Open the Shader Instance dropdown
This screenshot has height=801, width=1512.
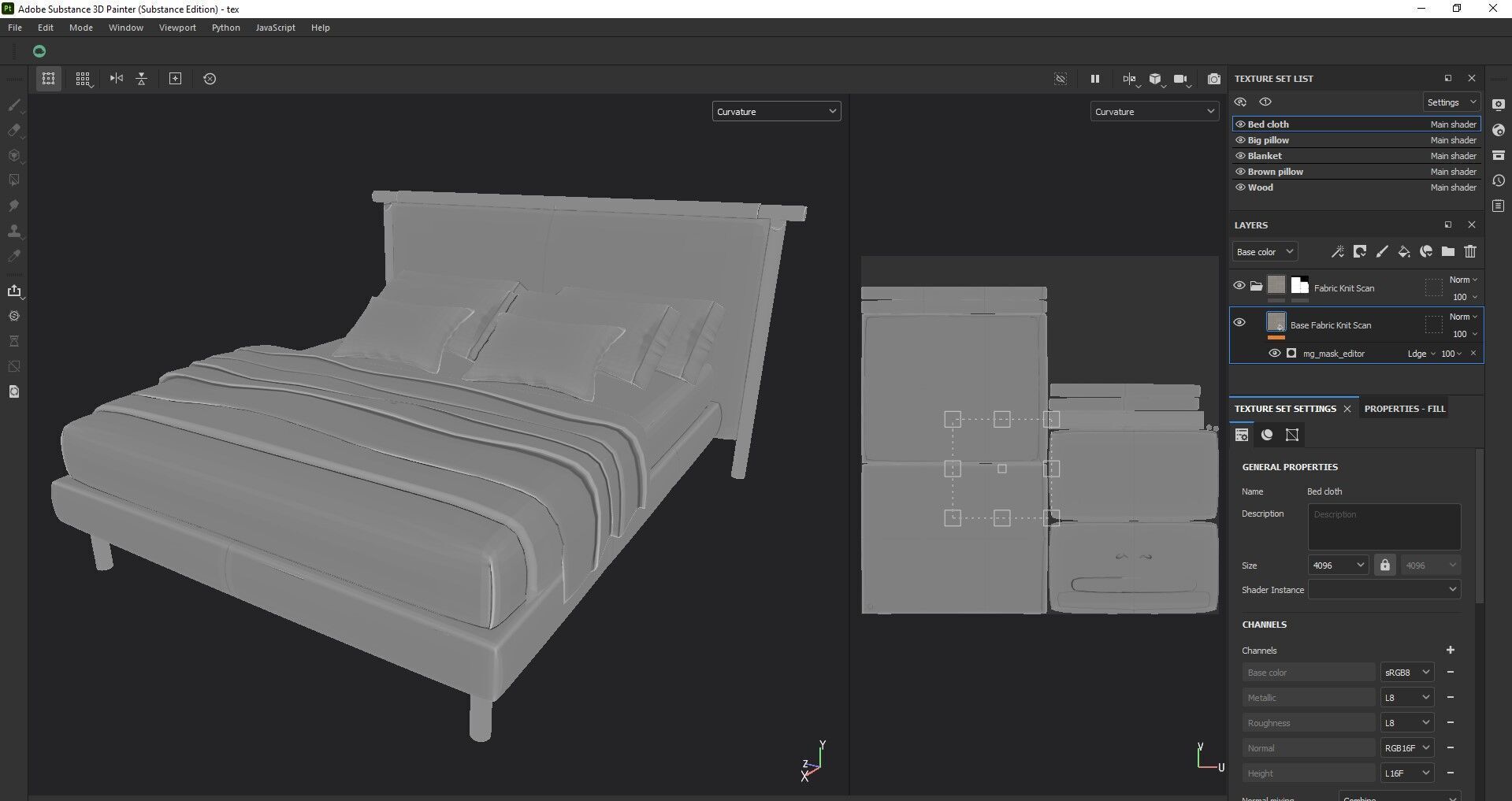[x=1384, y=590]
